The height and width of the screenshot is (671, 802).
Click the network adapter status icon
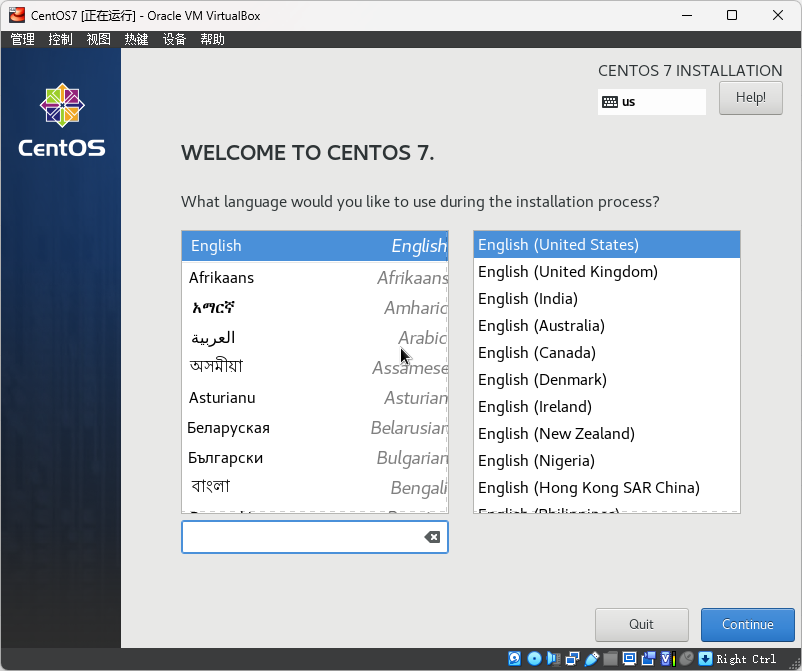tap(572, 659)
